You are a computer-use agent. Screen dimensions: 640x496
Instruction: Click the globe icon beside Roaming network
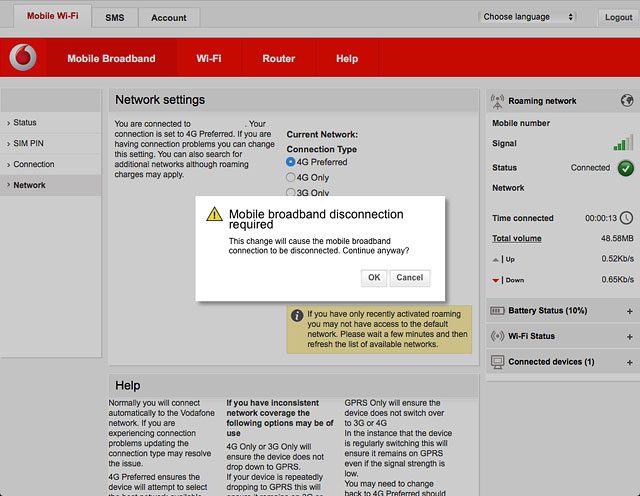tap(627, 100)
